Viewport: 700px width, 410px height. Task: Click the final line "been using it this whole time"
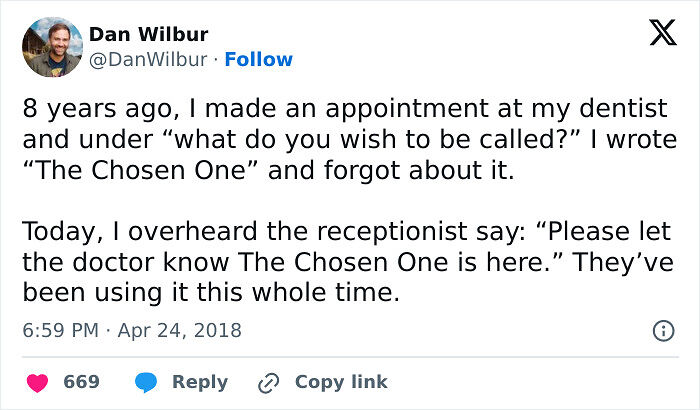(x=210, y=292)
